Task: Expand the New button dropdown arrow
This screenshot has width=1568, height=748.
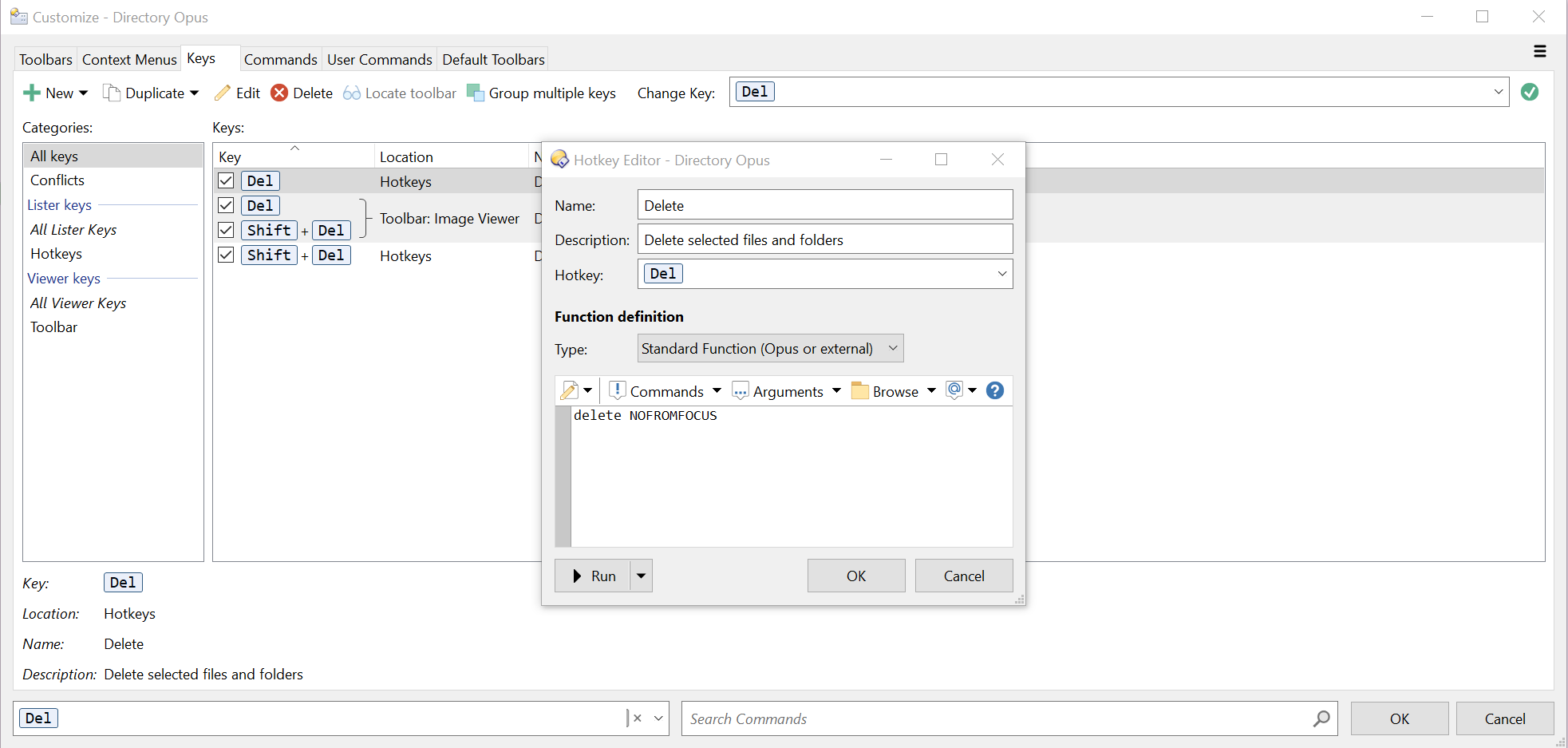Action: 83,93
